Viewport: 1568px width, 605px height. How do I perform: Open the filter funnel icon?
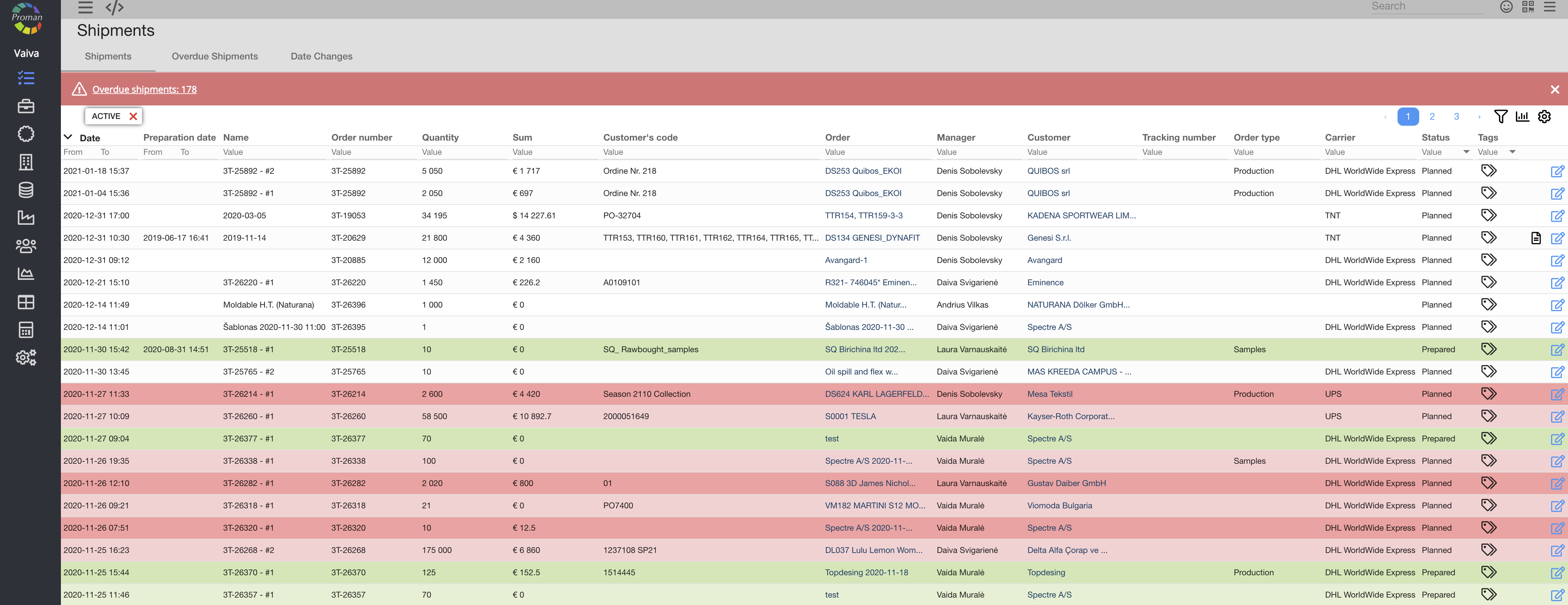[x=1500, y=116]
